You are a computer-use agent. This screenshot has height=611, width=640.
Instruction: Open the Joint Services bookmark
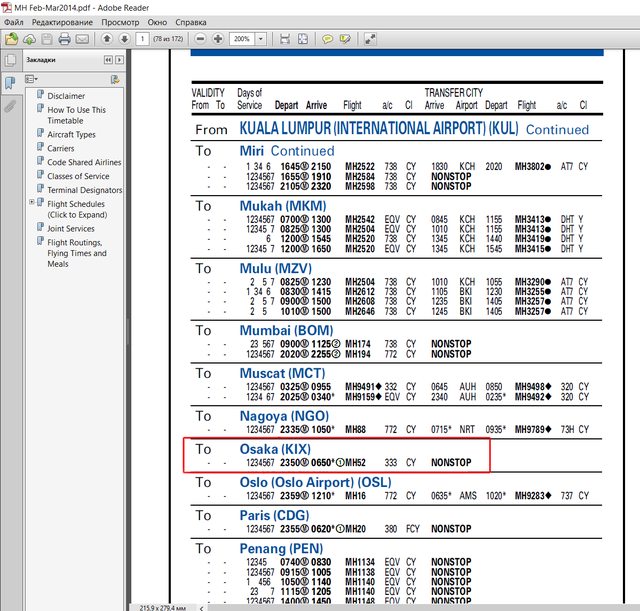coord(71,229)
